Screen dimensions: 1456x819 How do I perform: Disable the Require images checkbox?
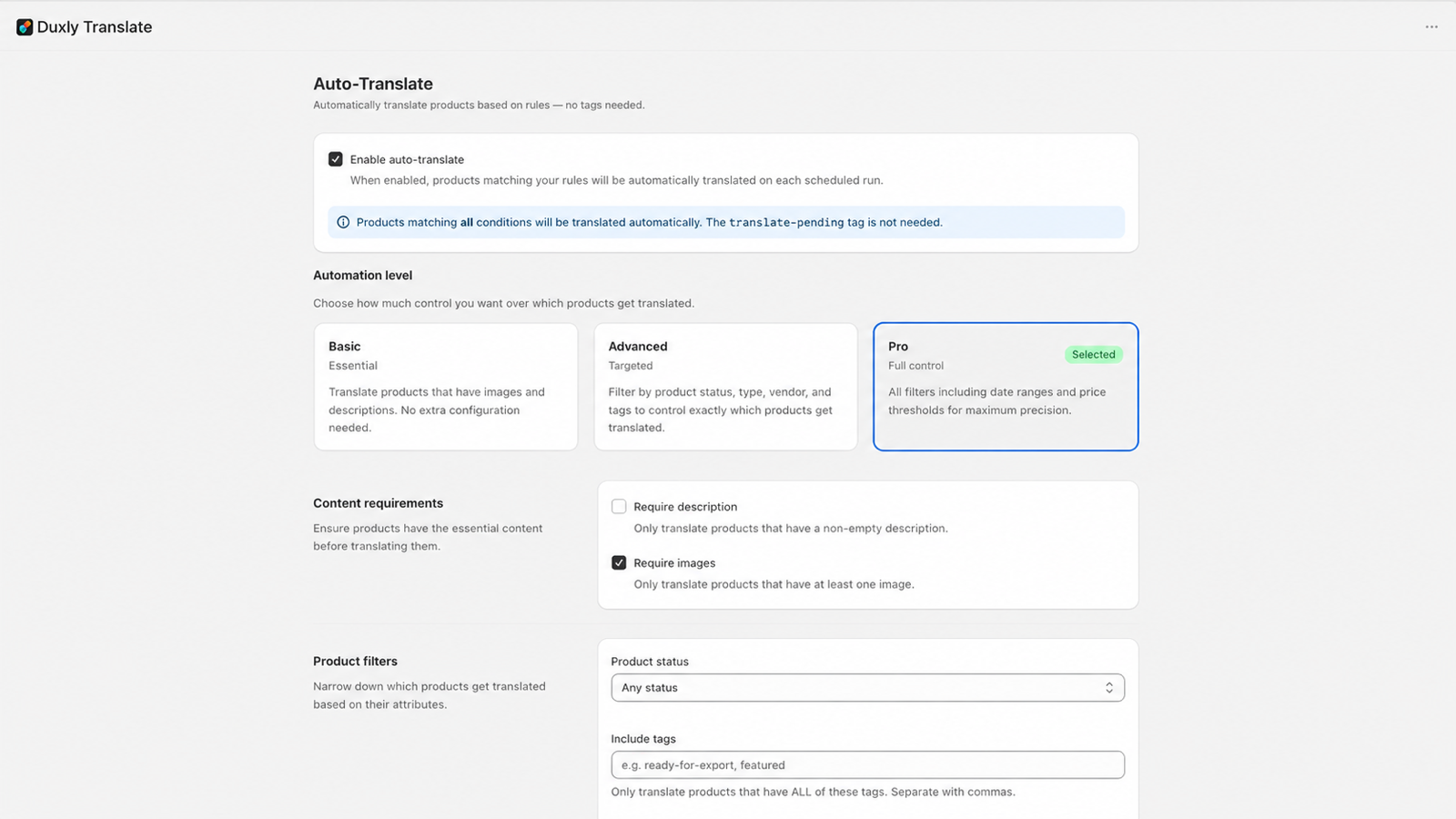(619, 563)
